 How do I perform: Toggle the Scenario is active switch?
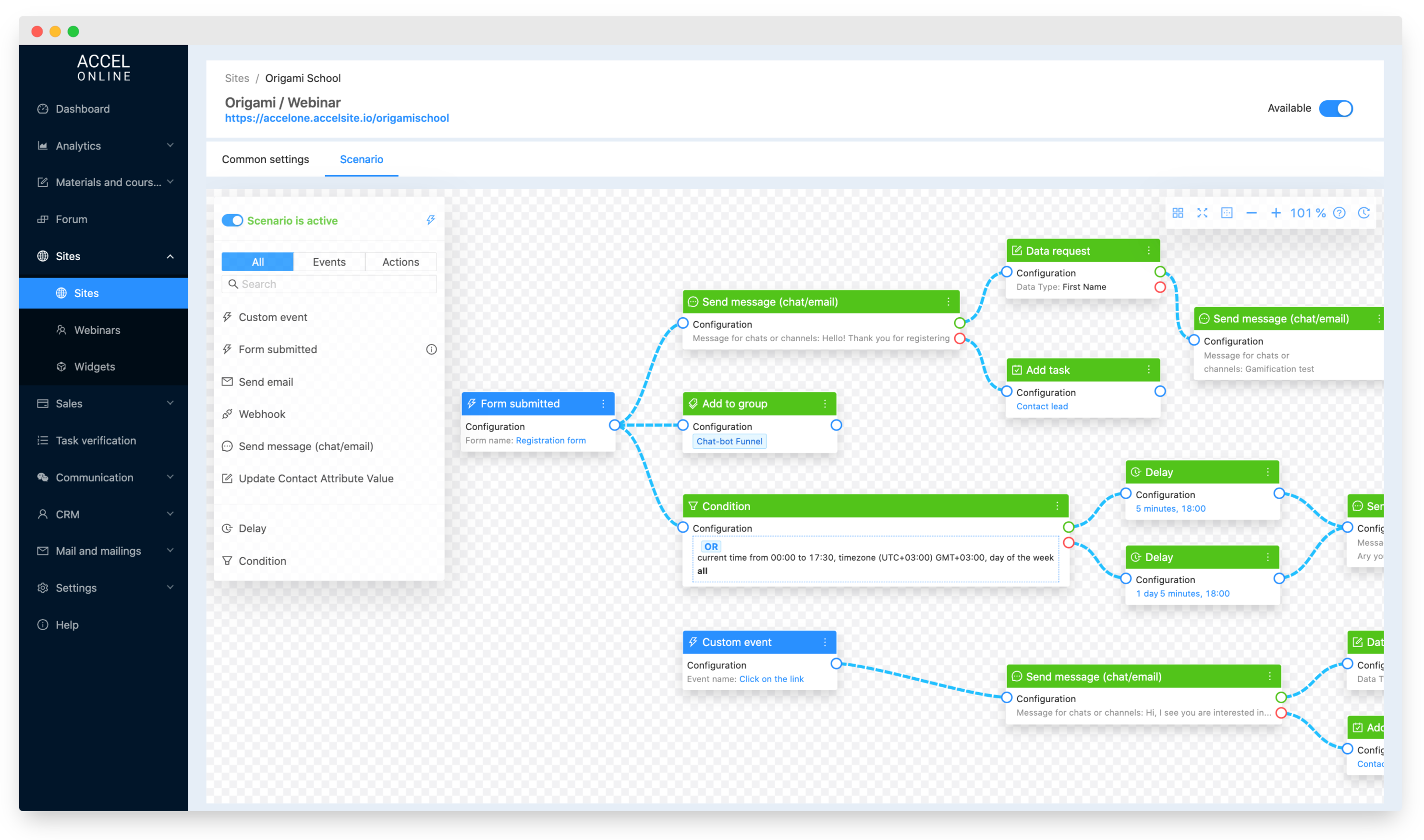click(232, 221)
